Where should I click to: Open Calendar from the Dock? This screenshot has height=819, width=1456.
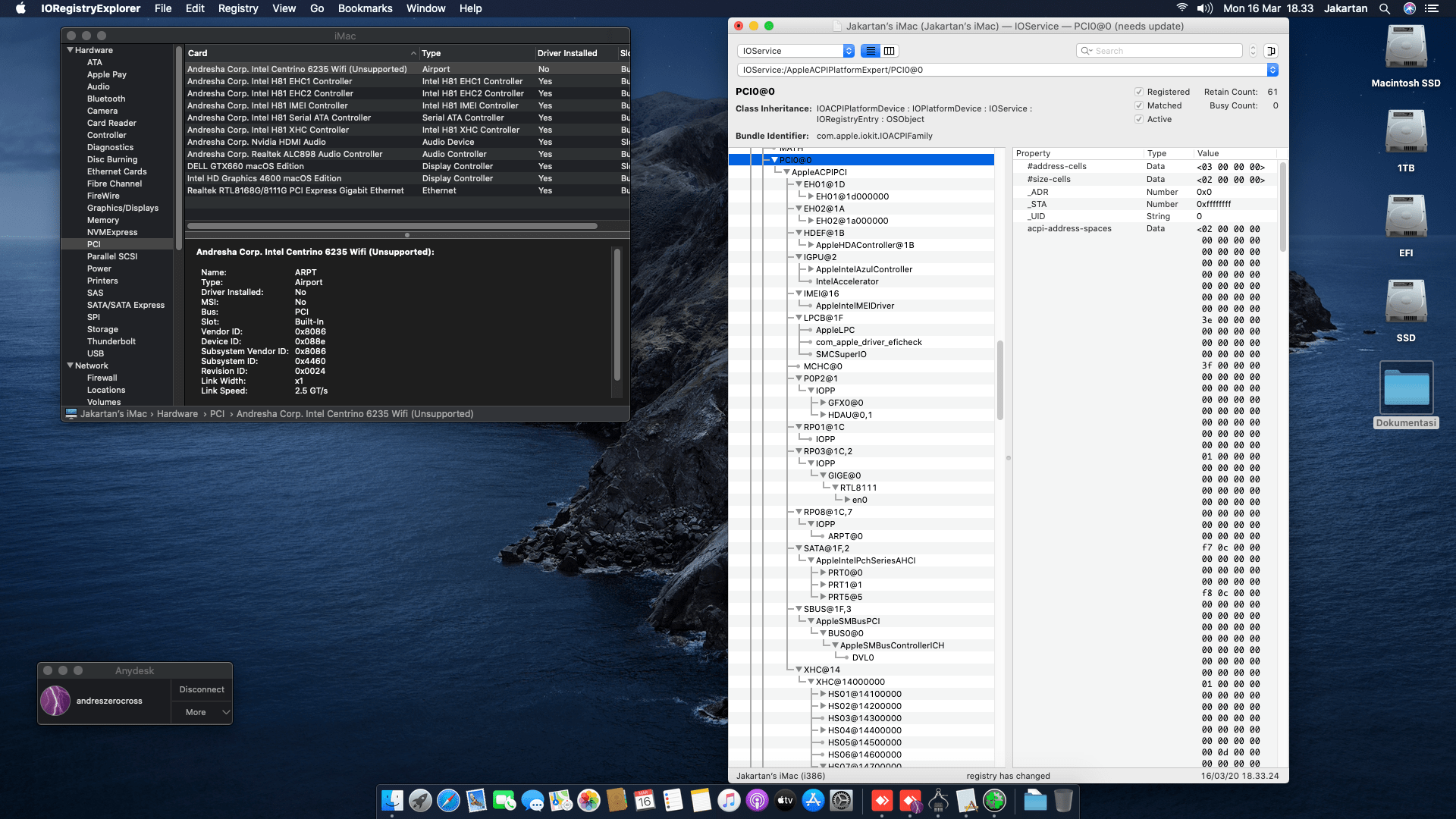645,800
